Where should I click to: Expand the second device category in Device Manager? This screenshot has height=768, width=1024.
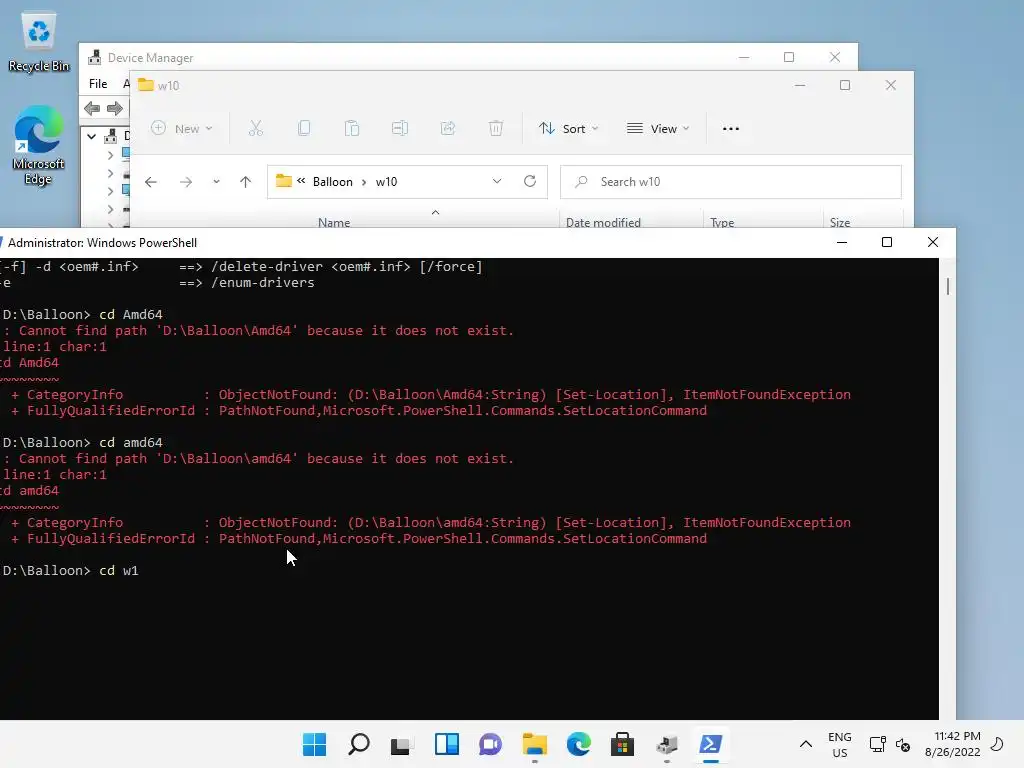point(110,173)
